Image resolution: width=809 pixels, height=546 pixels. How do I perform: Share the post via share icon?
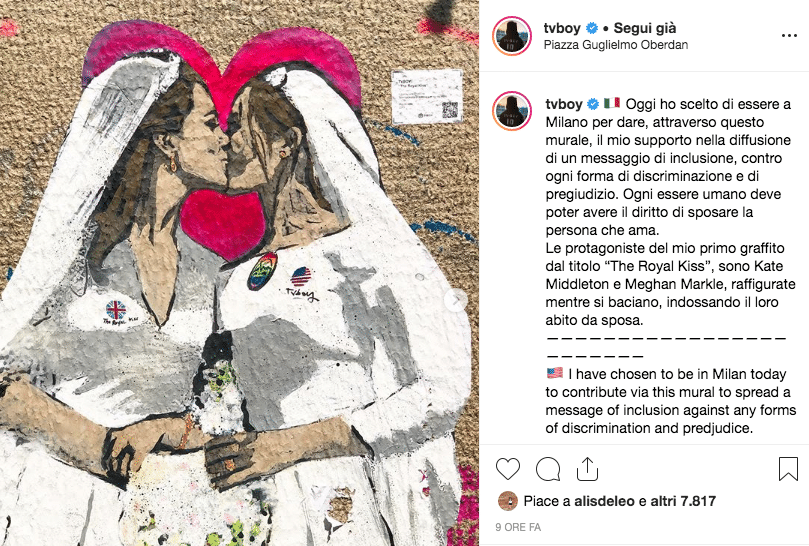587,469
